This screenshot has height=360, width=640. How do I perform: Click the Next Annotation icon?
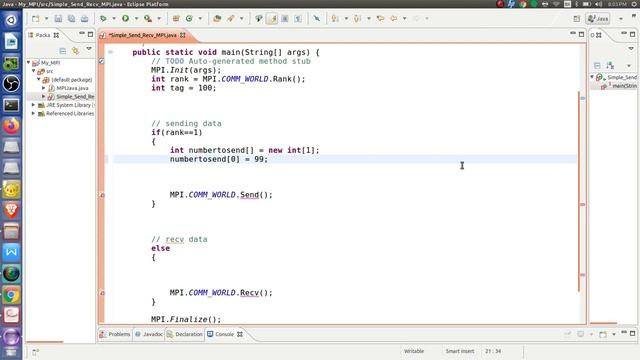(335, 18)
